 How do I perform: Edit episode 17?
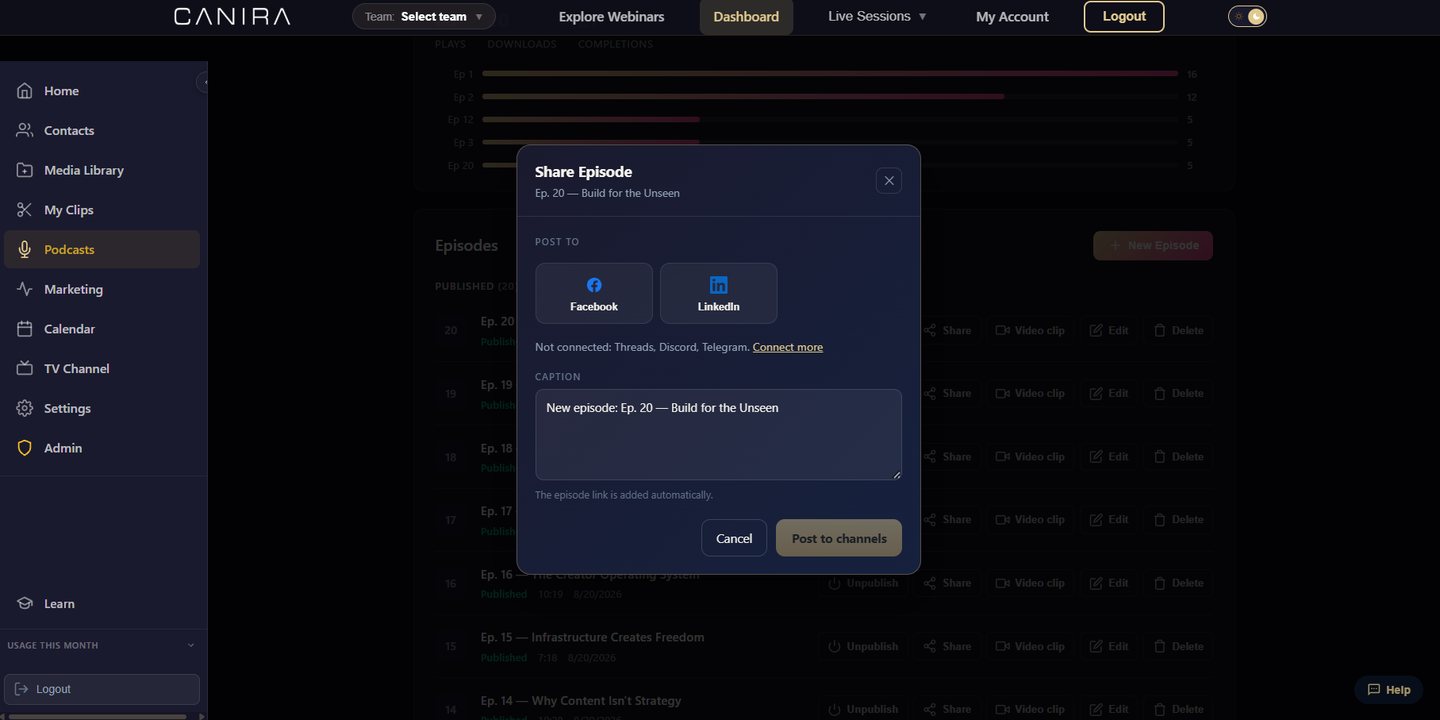1109,520
